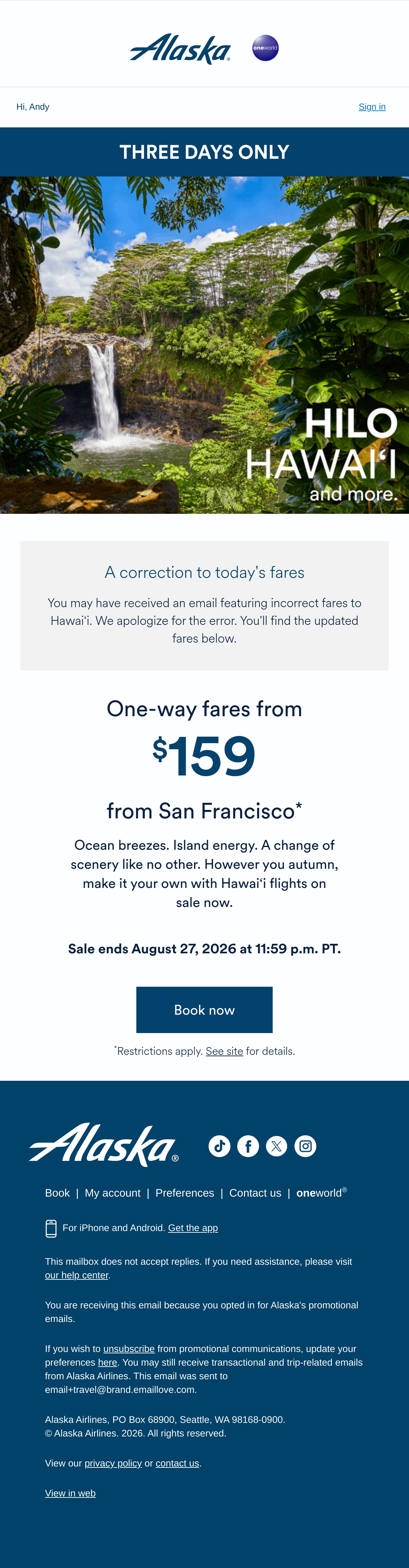The width and height of the screenshot is (409, 1568).
Task: Click the Book now button
Action: 204,1010
